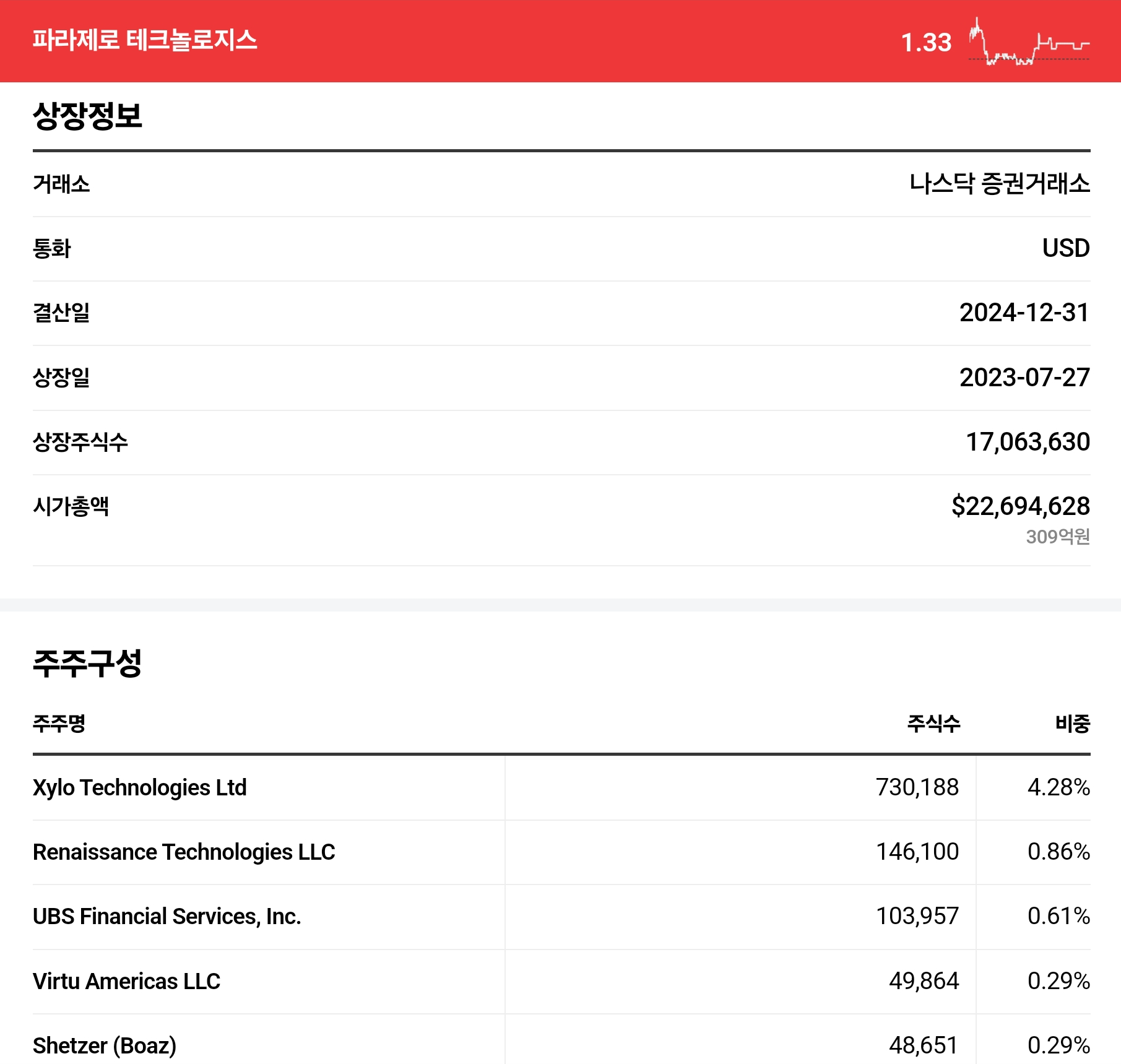Click the current price 1.33

926,43
